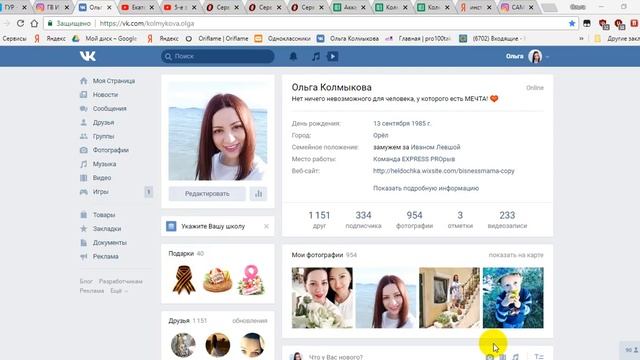
Task: Click the browser home icon
Action: click(34, 23)
